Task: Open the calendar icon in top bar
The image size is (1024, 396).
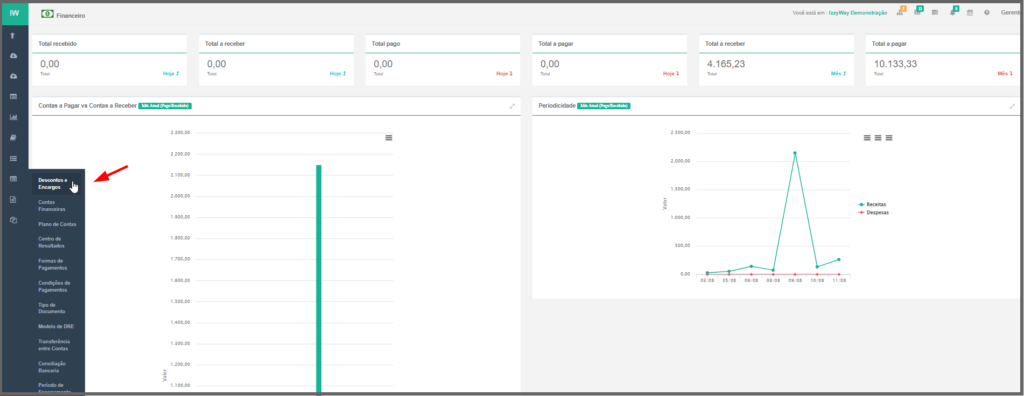Action: (970, 13)
